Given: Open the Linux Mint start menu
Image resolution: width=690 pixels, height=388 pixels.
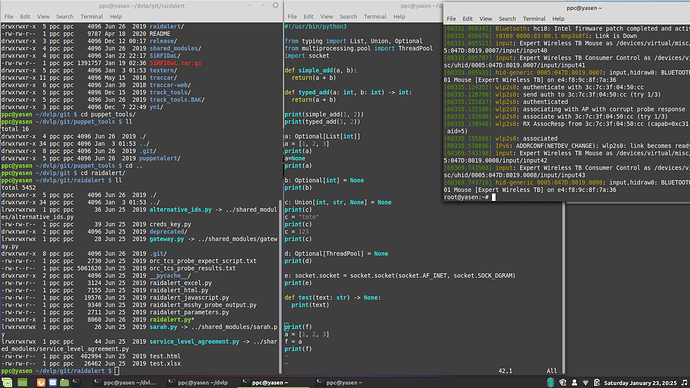Looking at the screenshot, I should pyautogui.click(x=7, y=383).
